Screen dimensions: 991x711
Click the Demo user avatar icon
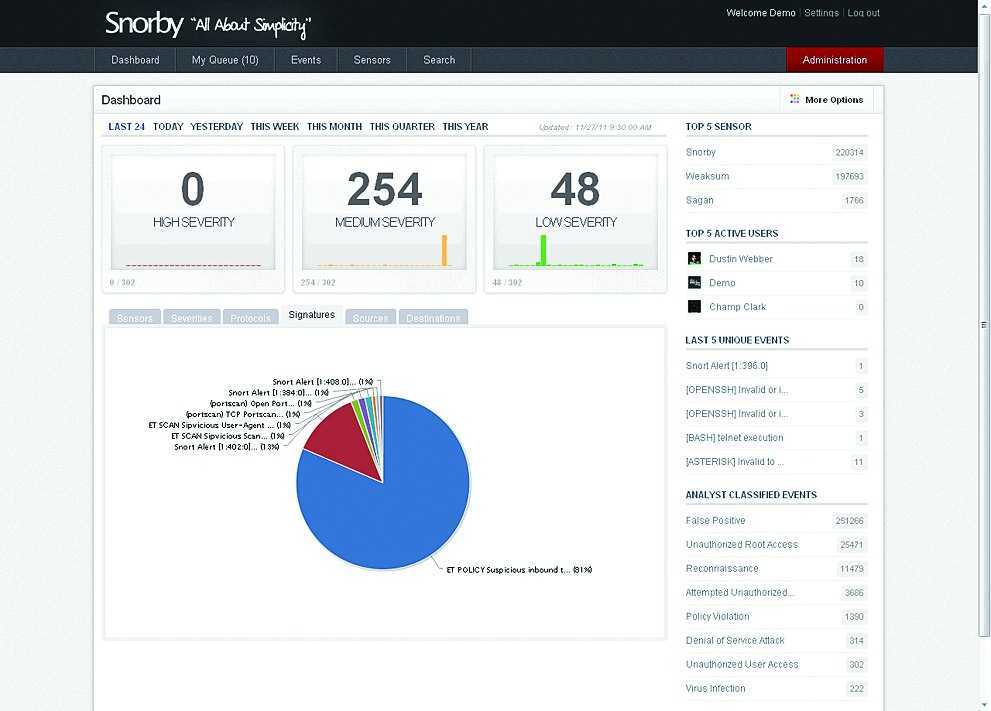coord(695,283)
